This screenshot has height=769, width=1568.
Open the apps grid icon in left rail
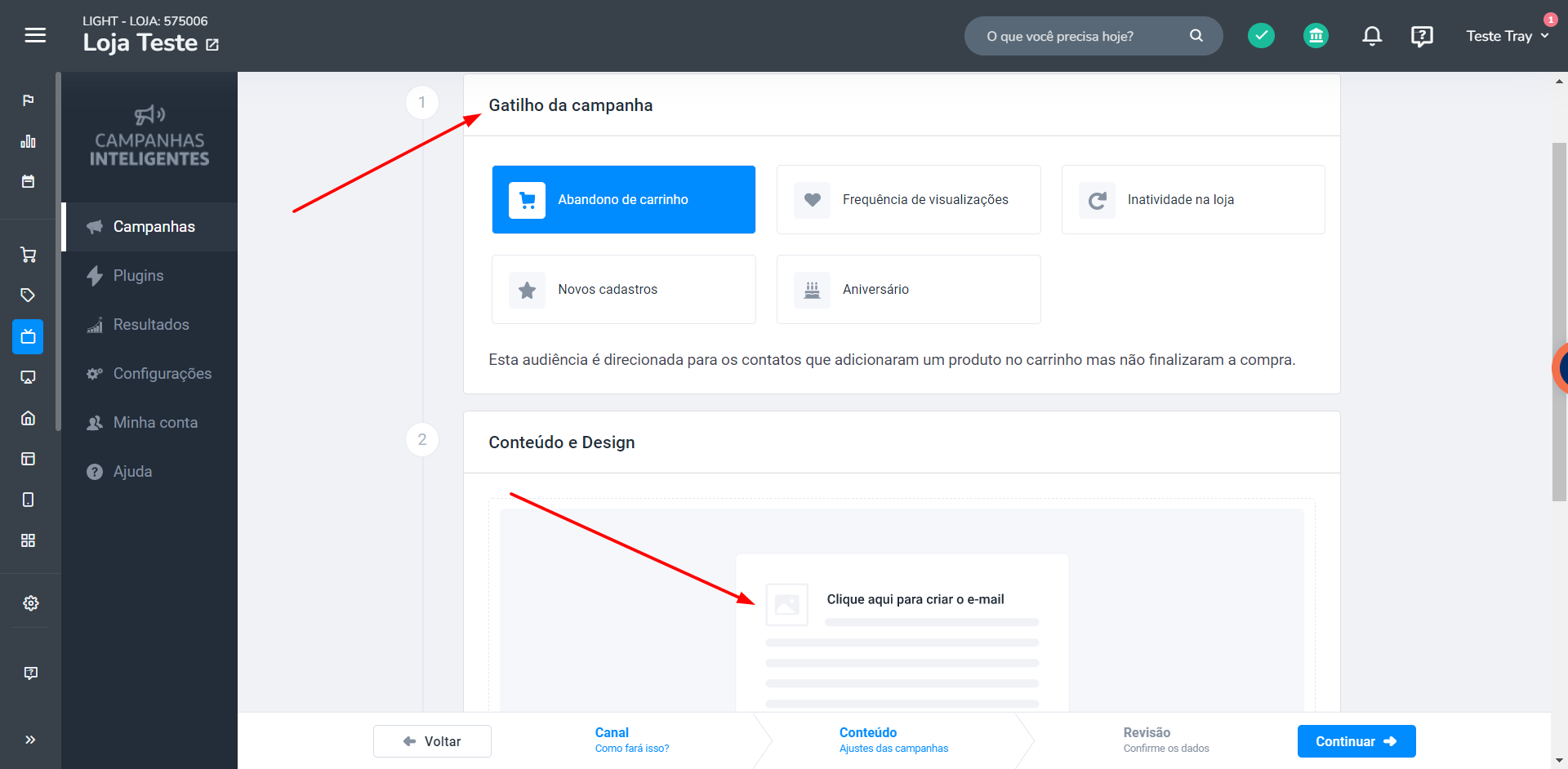[29, 540]
